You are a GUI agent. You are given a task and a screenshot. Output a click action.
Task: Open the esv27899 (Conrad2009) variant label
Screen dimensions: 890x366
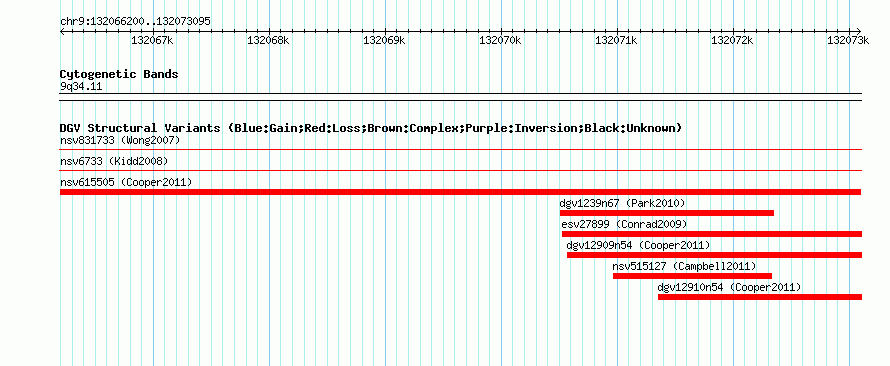point(624,224)
